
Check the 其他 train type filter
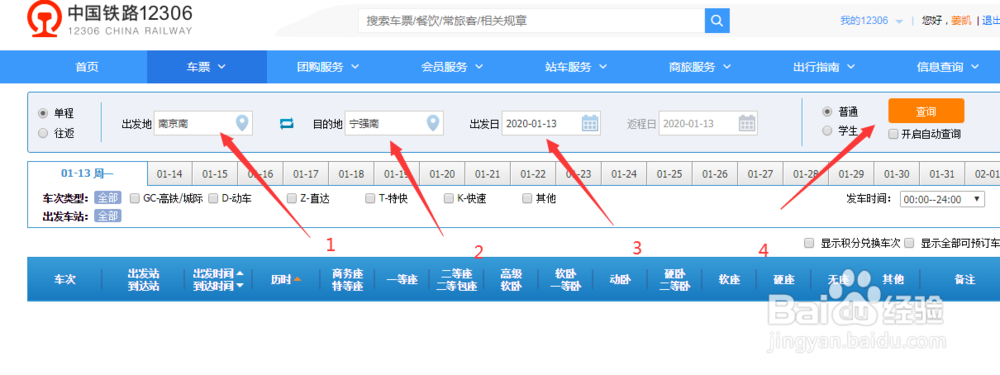click(x=527, y=198)
